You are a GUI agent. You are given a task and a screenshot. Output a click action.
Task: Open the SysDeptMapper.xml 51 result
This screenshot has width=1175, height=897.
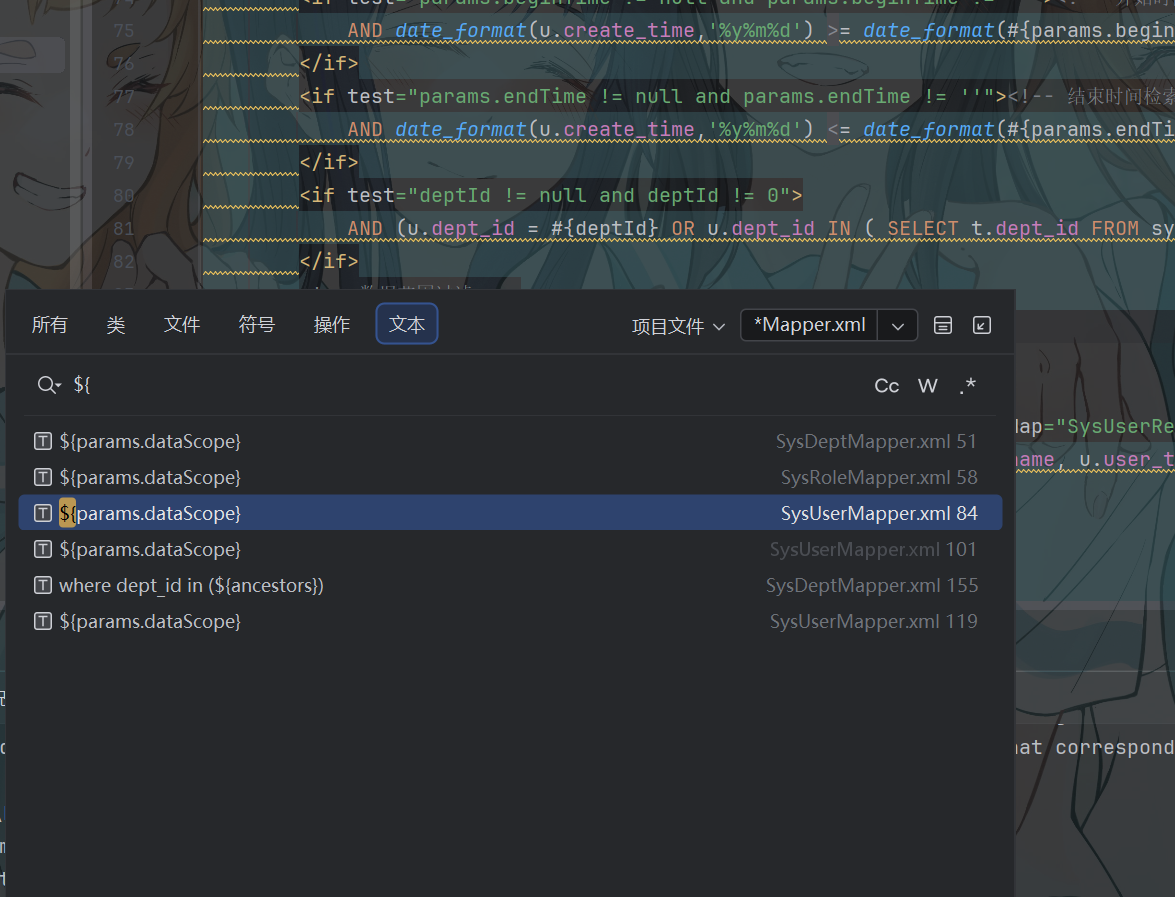510,441
